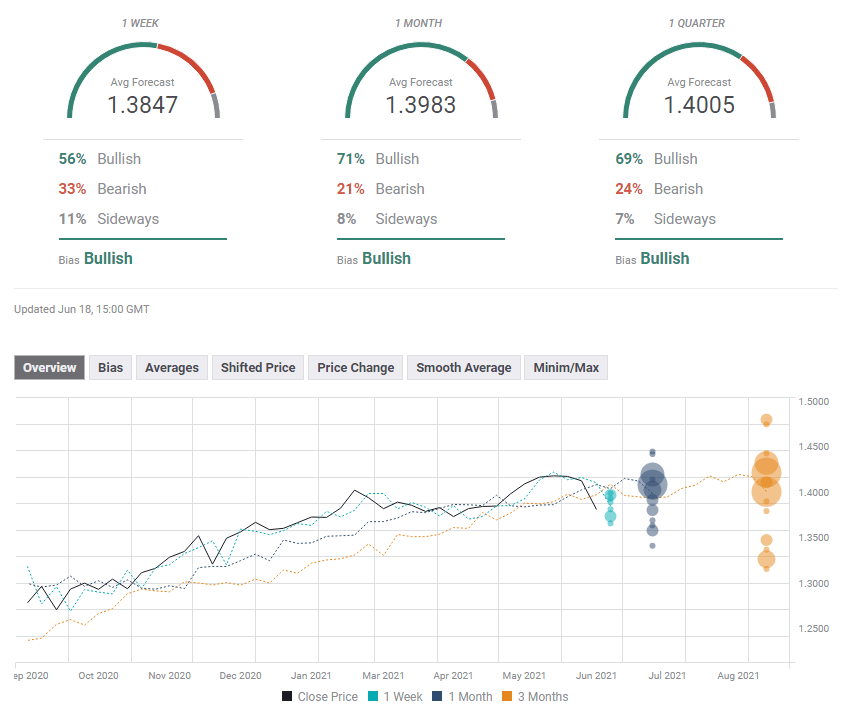
Task: Click the teal 1 Week forecast bubble
Action: pyautogui.click(x=610, y=495)
